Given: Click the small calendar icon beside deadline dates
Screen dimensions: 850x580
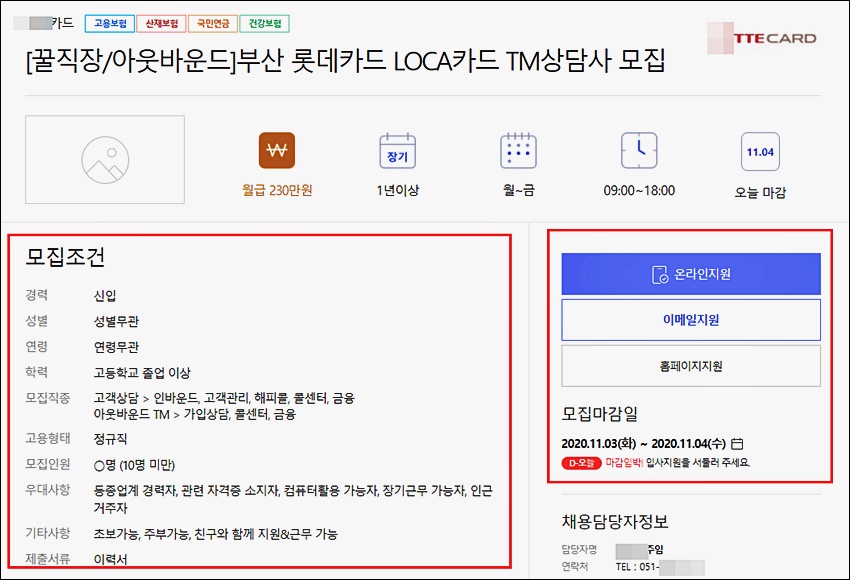Looking at the screenshot, I should pyautogui.click(x=737, y=444).
